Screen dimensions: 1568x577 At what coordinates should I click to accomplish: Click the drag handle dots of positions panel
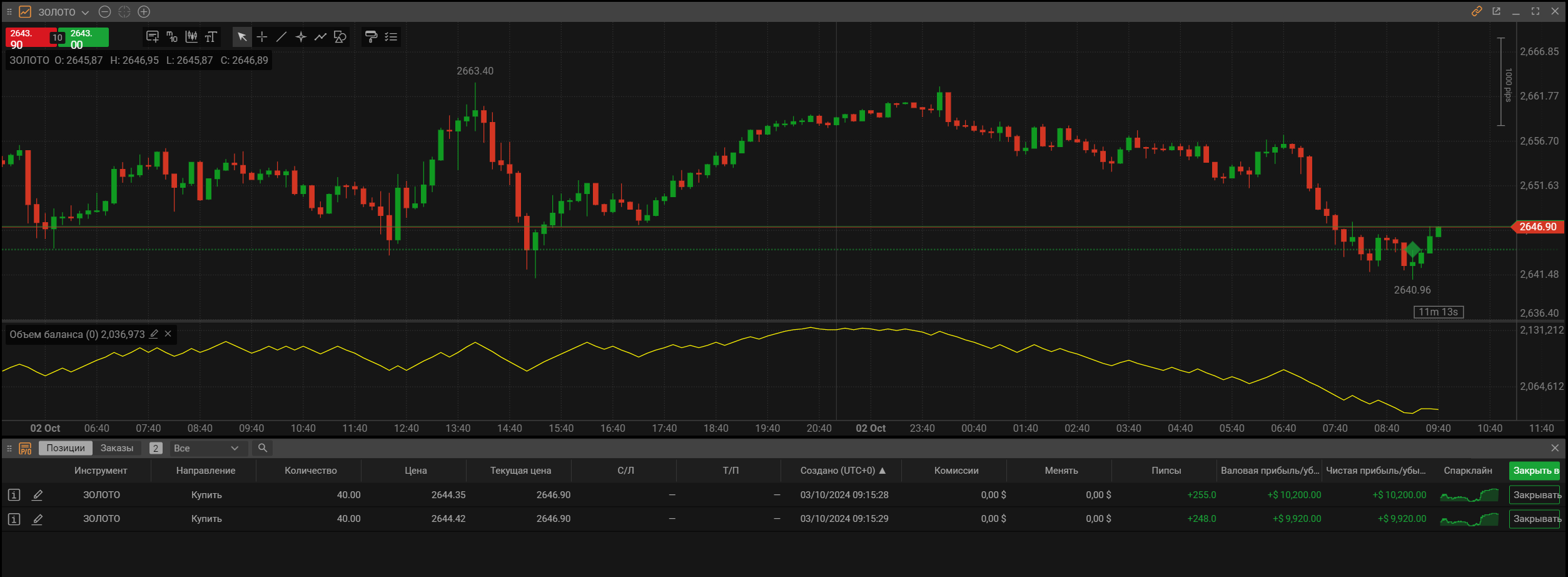pos(9,448)
